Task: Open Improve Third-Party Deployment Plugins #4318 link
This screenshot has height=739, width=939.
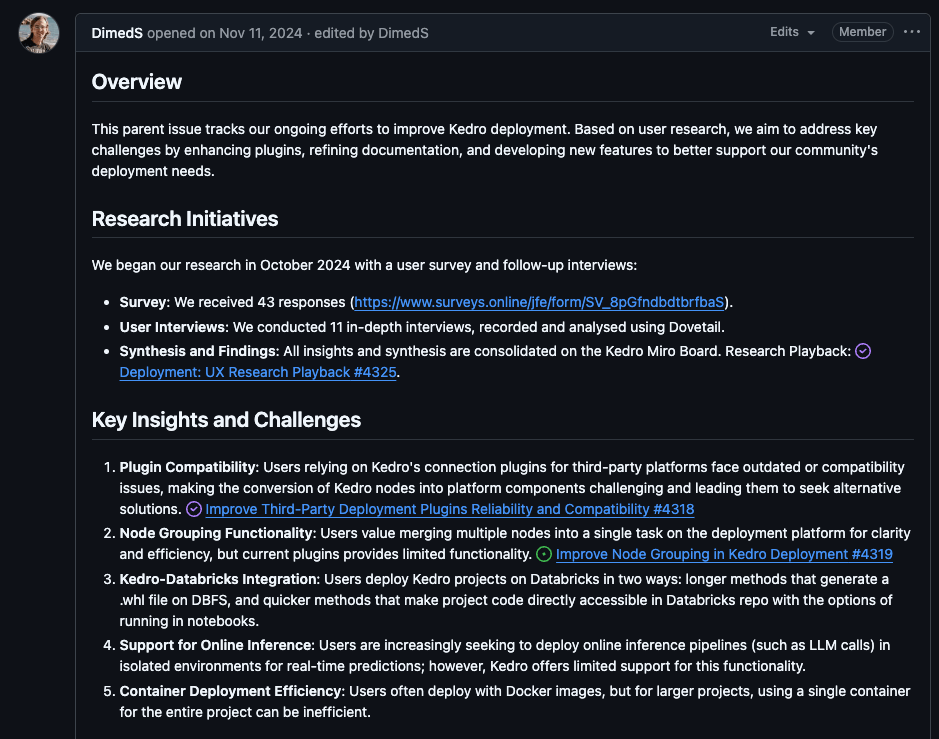Action: (449, 509)
